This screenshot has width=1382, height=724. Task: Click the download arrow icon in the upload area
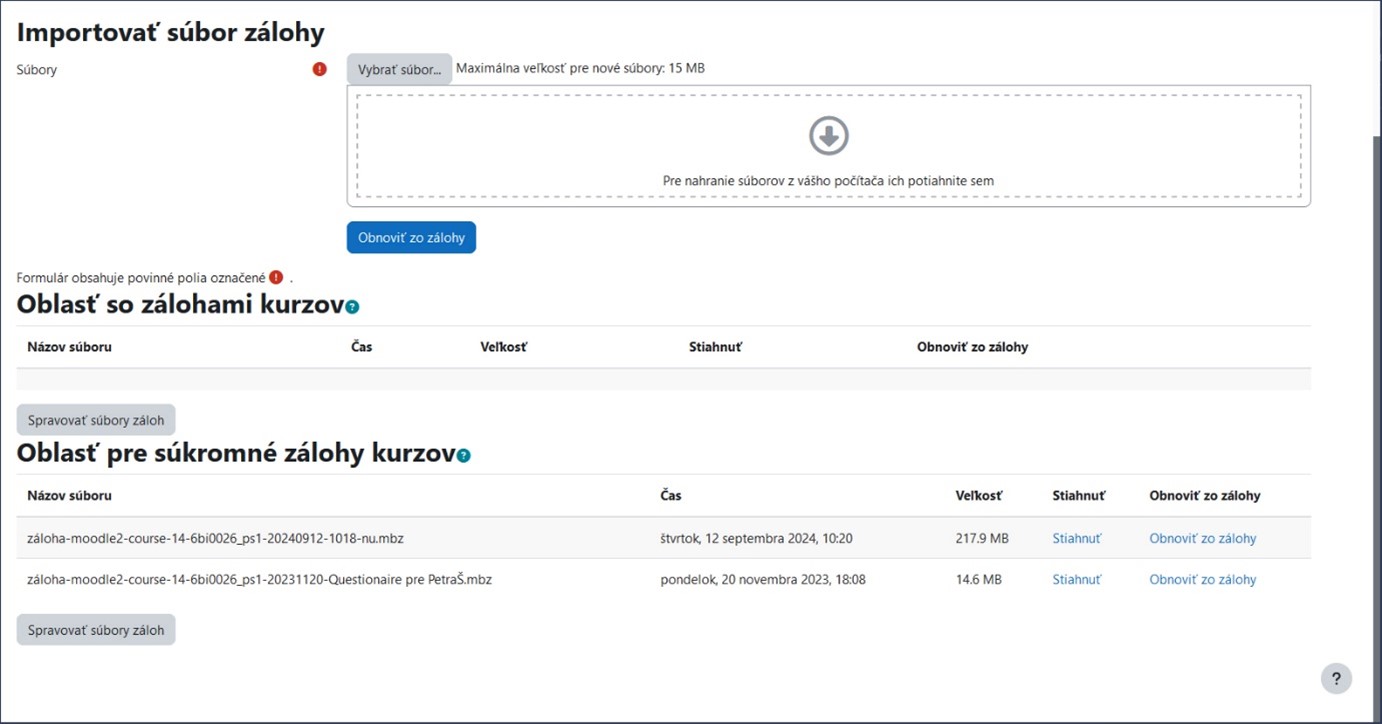[829, 136]
